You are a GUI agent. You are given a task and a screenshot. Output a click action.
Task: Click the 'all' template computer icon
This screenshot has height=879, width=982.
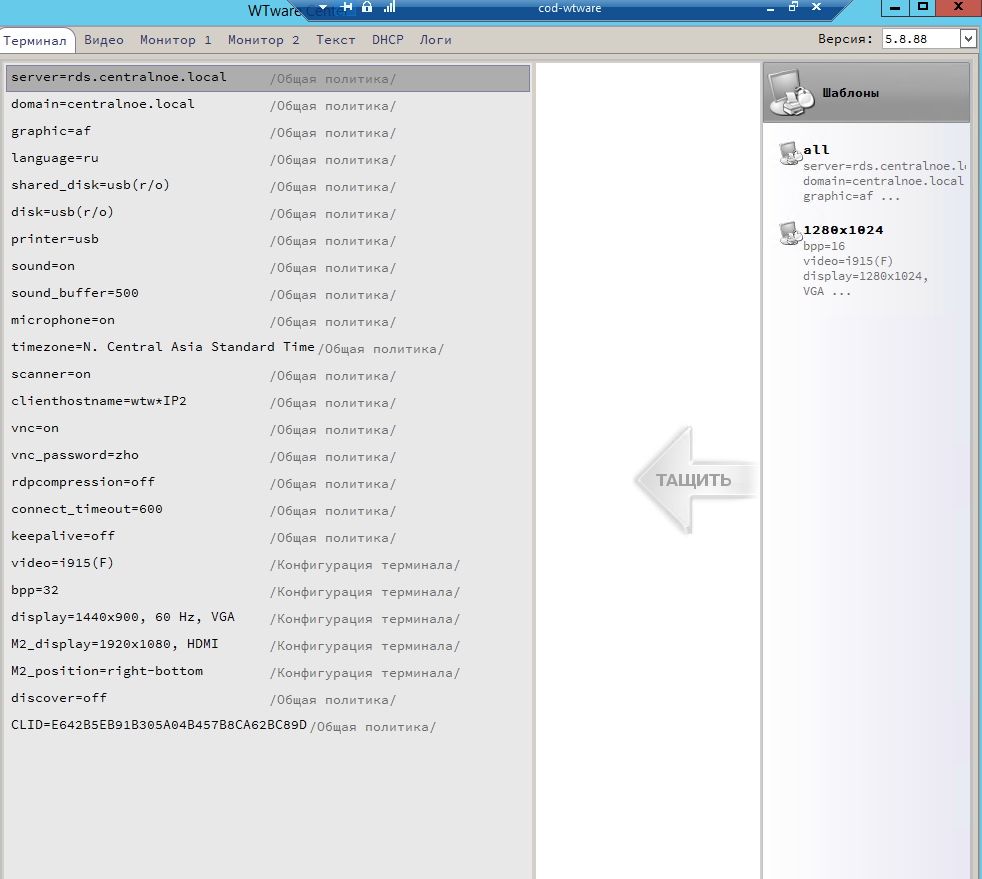click(789, 153)
